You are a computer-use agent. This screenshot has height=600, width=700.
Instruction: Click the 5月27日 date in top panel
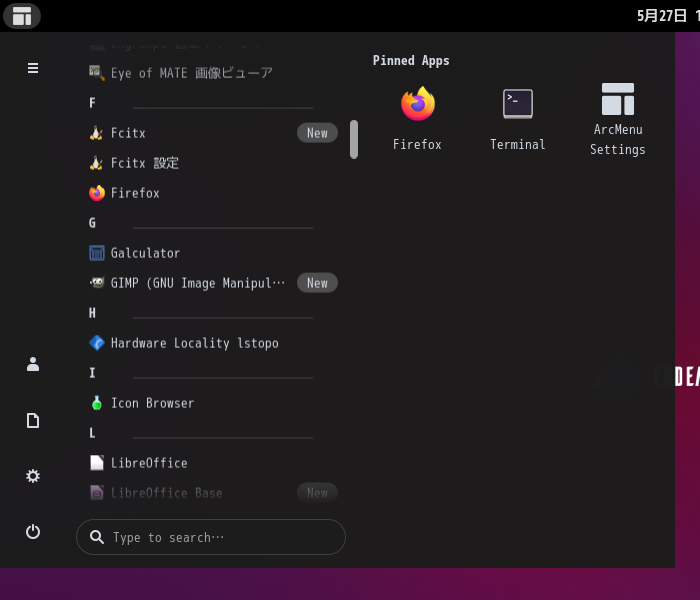[x=661, y=16]
